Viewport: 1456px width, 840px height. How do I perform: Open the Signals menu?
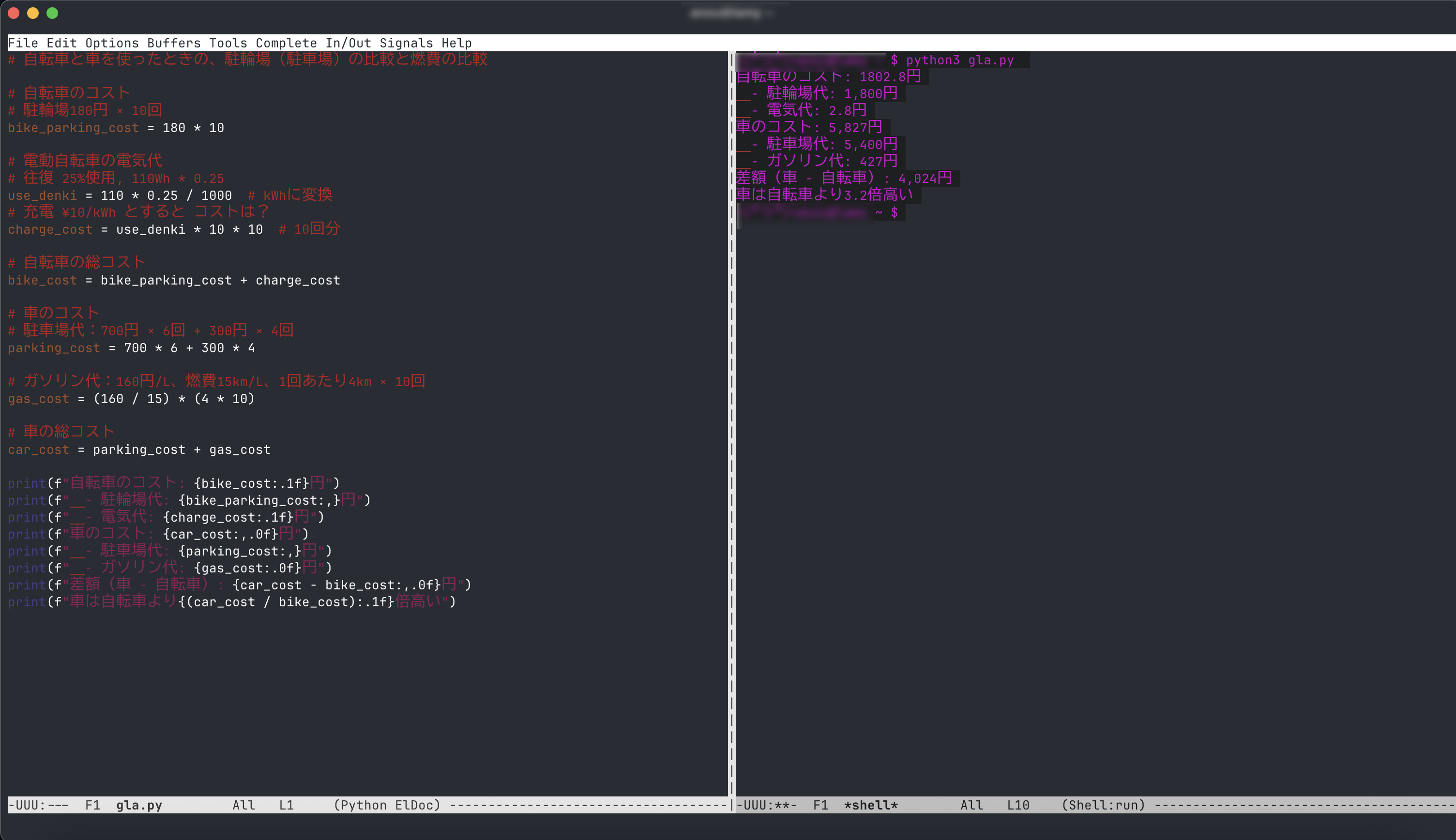pyautogui.click(x=406, y=43)
